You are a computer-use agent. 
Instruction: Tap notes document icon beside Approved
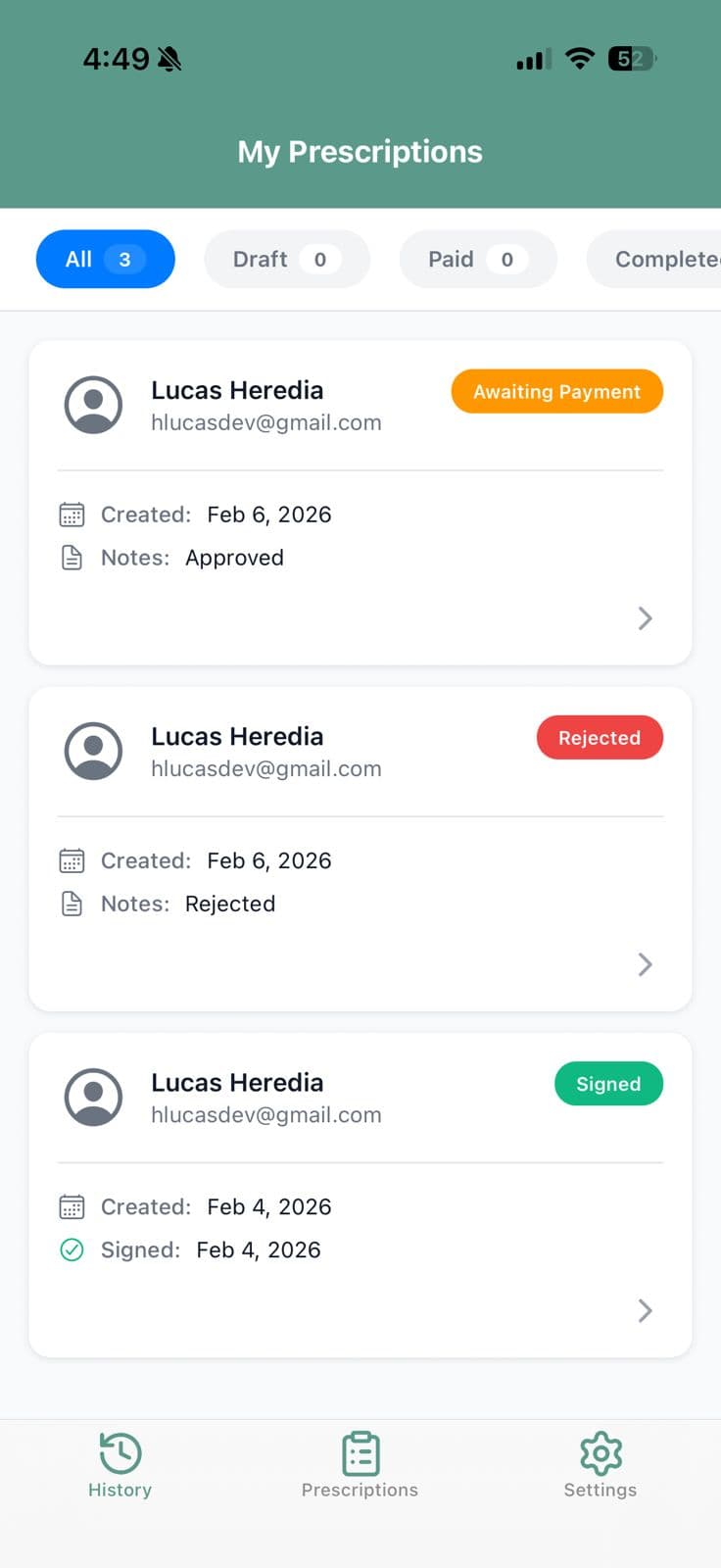(x=72, y=558)
